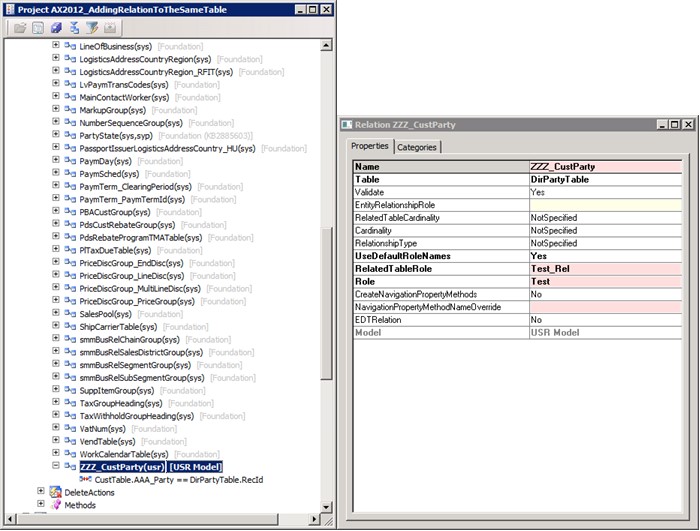Click the relation icon beside ShipCarrierTable(sys)
Image resolution: width=700 pixels, height=531 pixels.
(x=70, y=326)
